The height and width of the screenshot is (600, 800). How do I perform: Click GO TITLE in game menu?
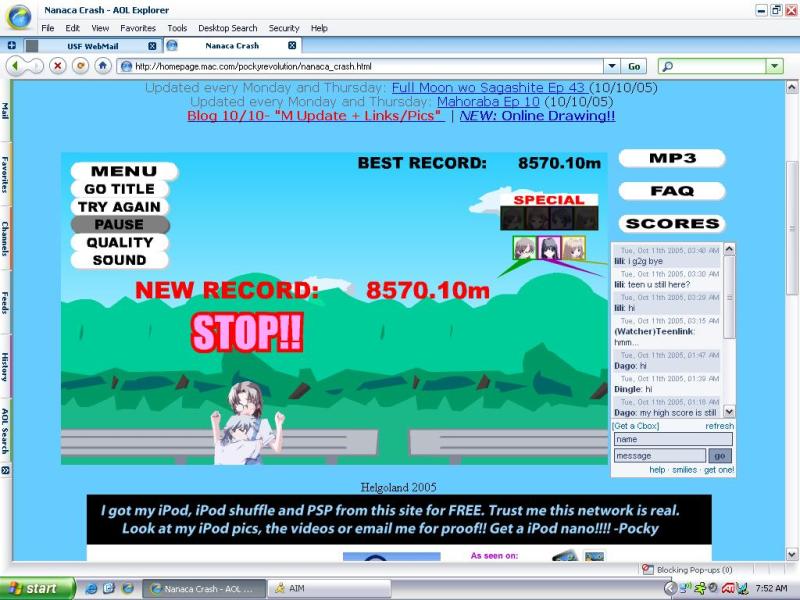pyautogui.click(x=119, y=189)
